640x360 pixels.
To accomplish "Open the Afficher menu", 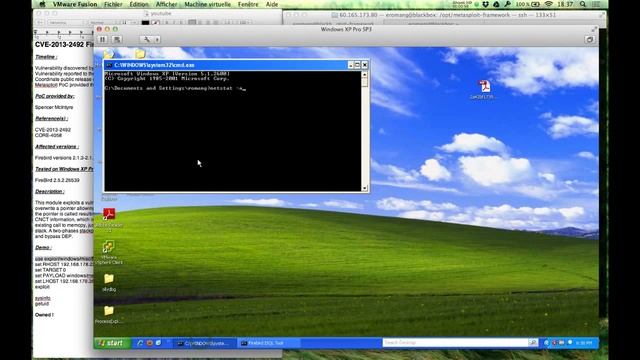I will [x=167, y=4].
